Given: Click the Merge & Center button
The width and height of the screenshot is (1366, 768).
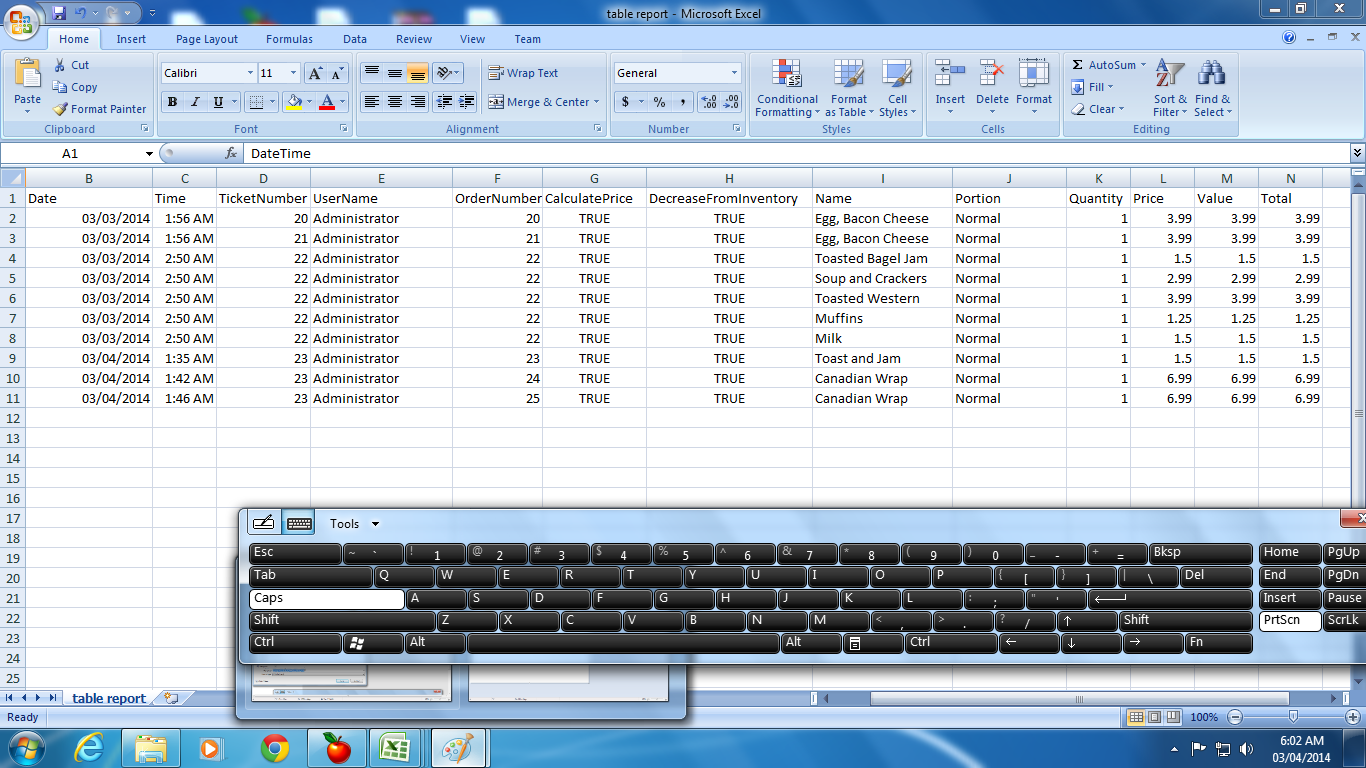Looking at the screenshot, I should (543, 102).
